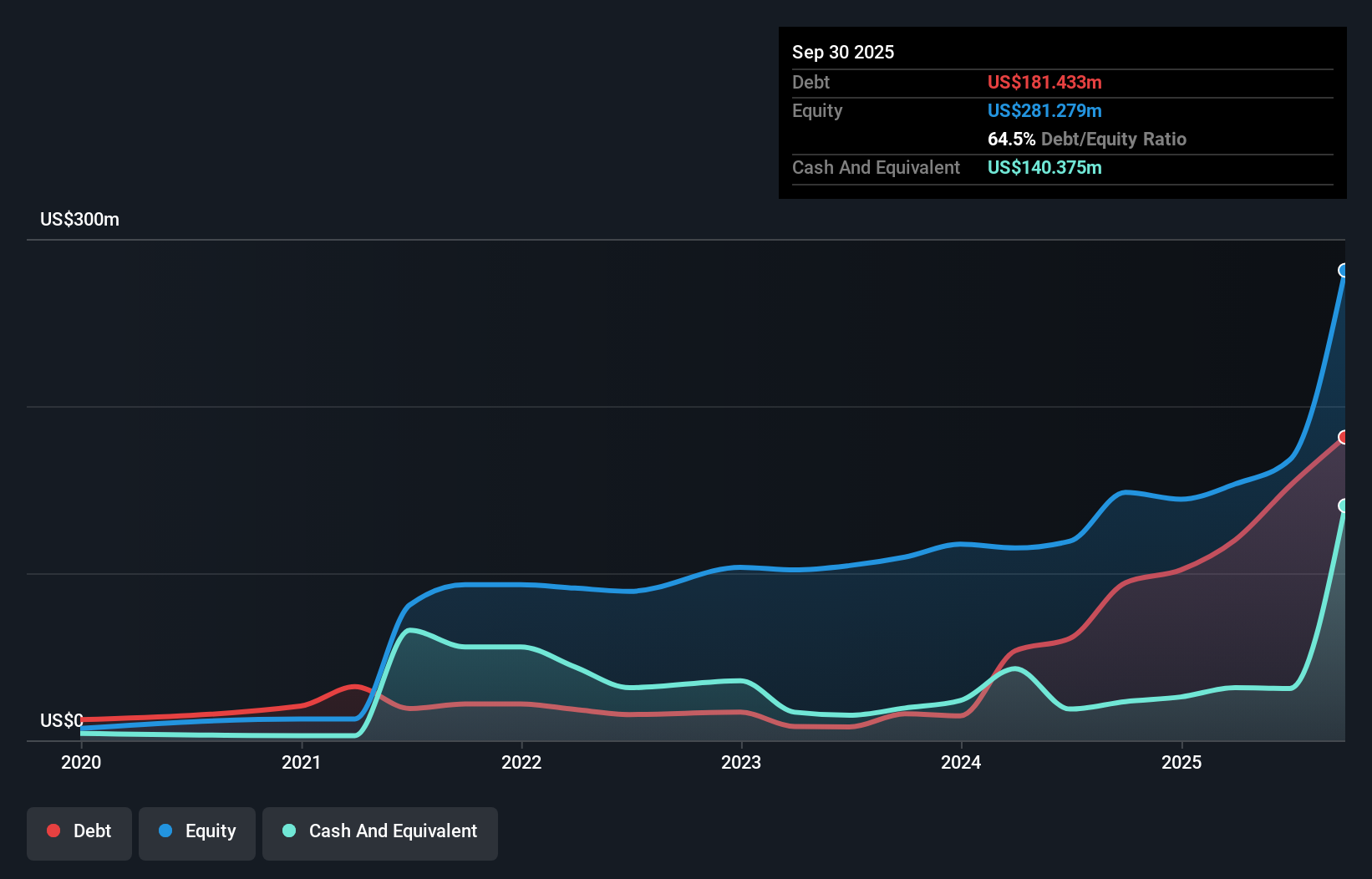
Task: Click the blue equity endpoint marker on chart
Action: [x=1344, y=270]
